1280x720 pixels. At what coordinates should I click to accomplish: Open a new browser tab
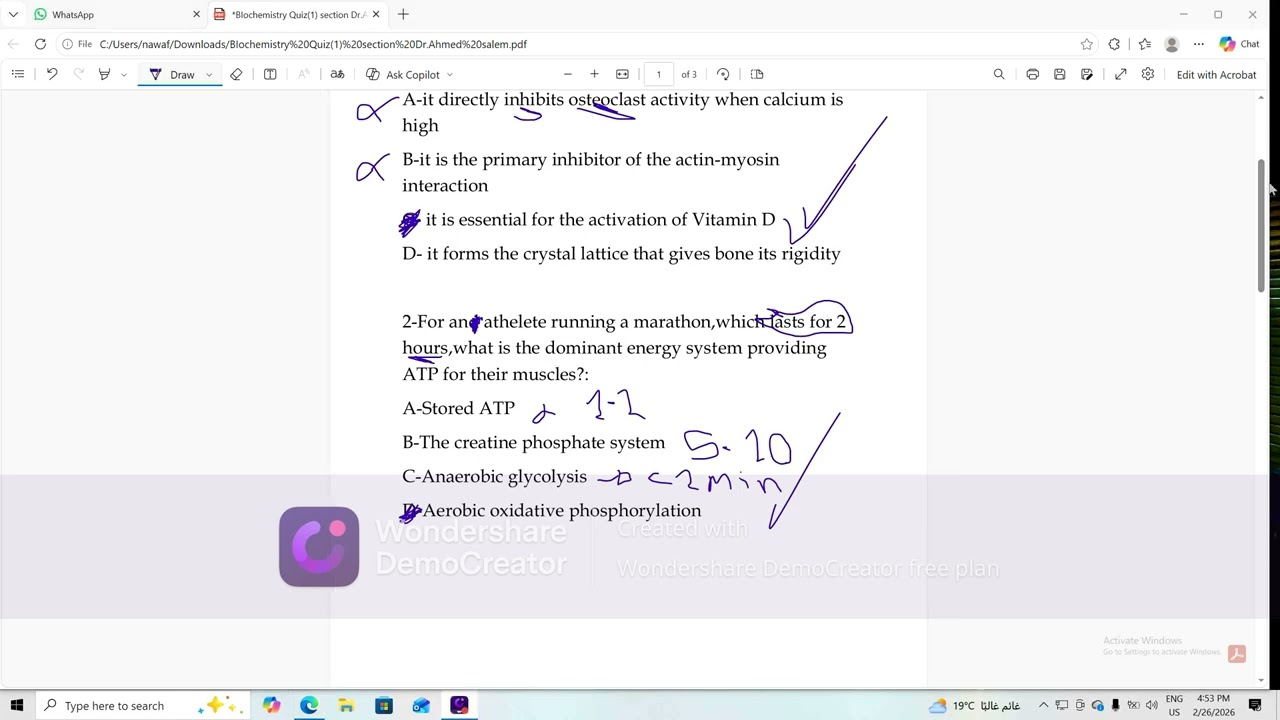point(403,14)
